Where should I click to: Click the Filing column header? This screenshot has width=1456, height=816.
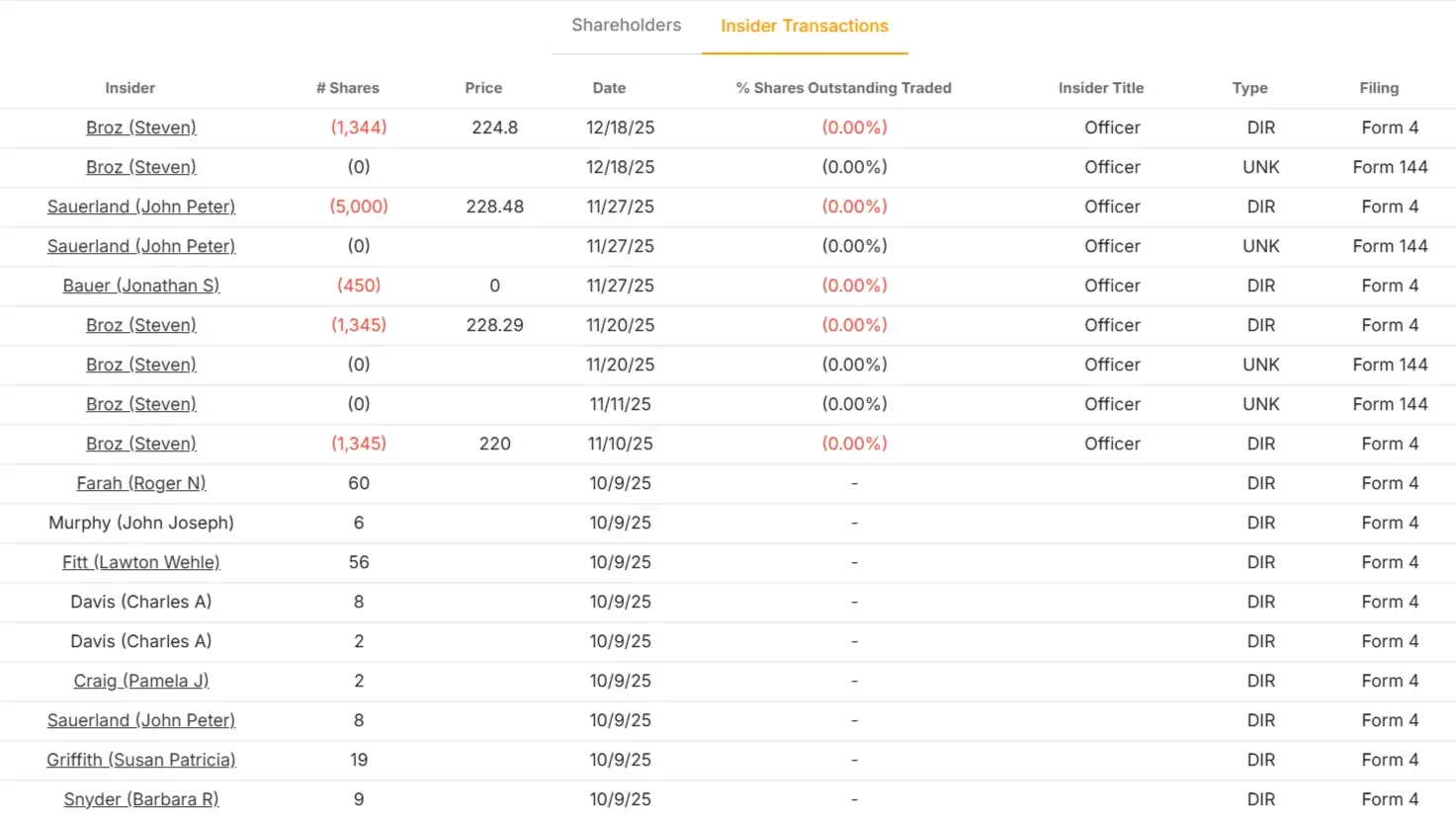(x=1379, y=88)
